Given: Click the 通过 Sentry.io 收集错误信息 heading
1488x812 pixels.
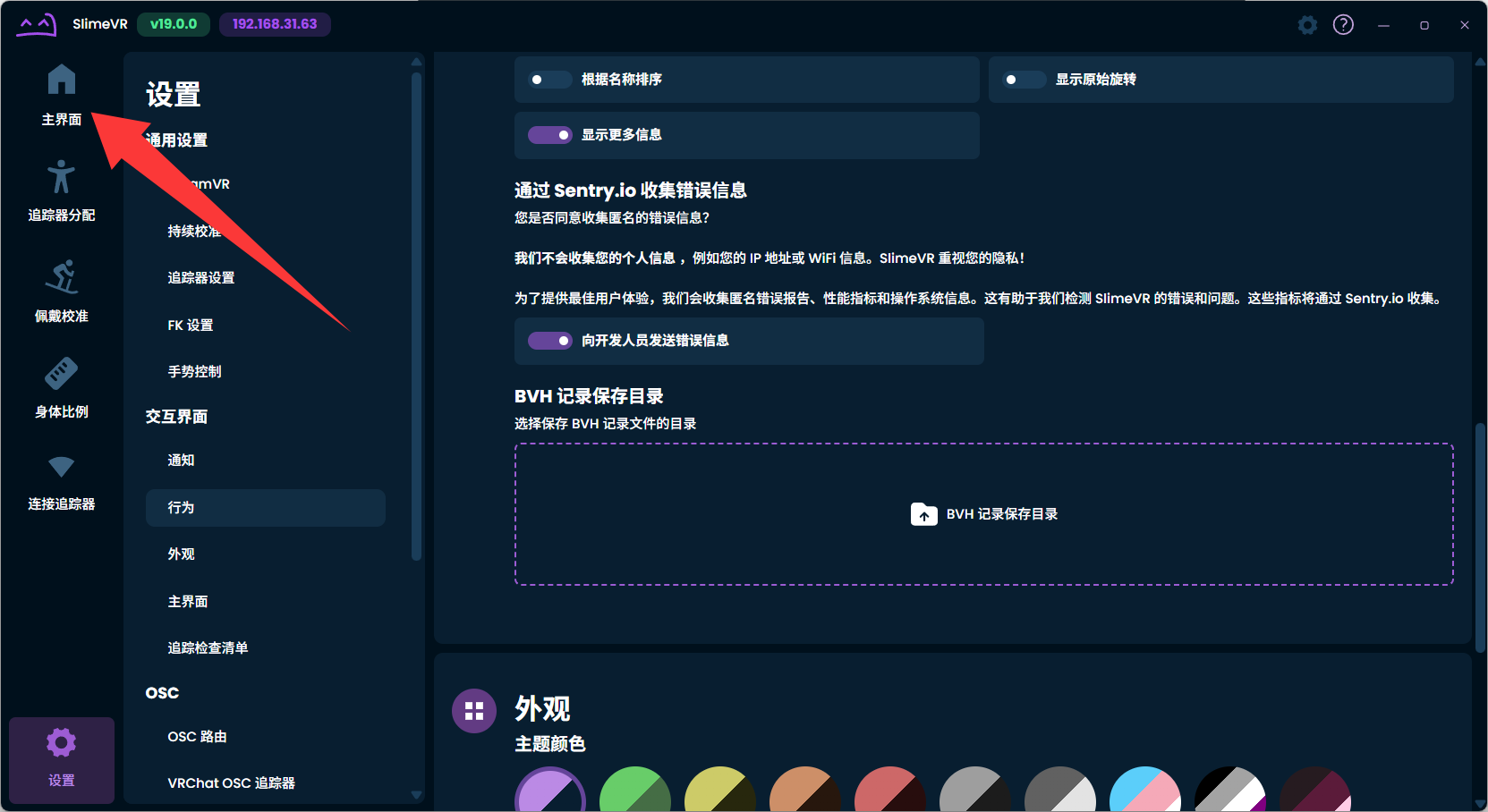Looking at the screenshot, I should 630,190.
